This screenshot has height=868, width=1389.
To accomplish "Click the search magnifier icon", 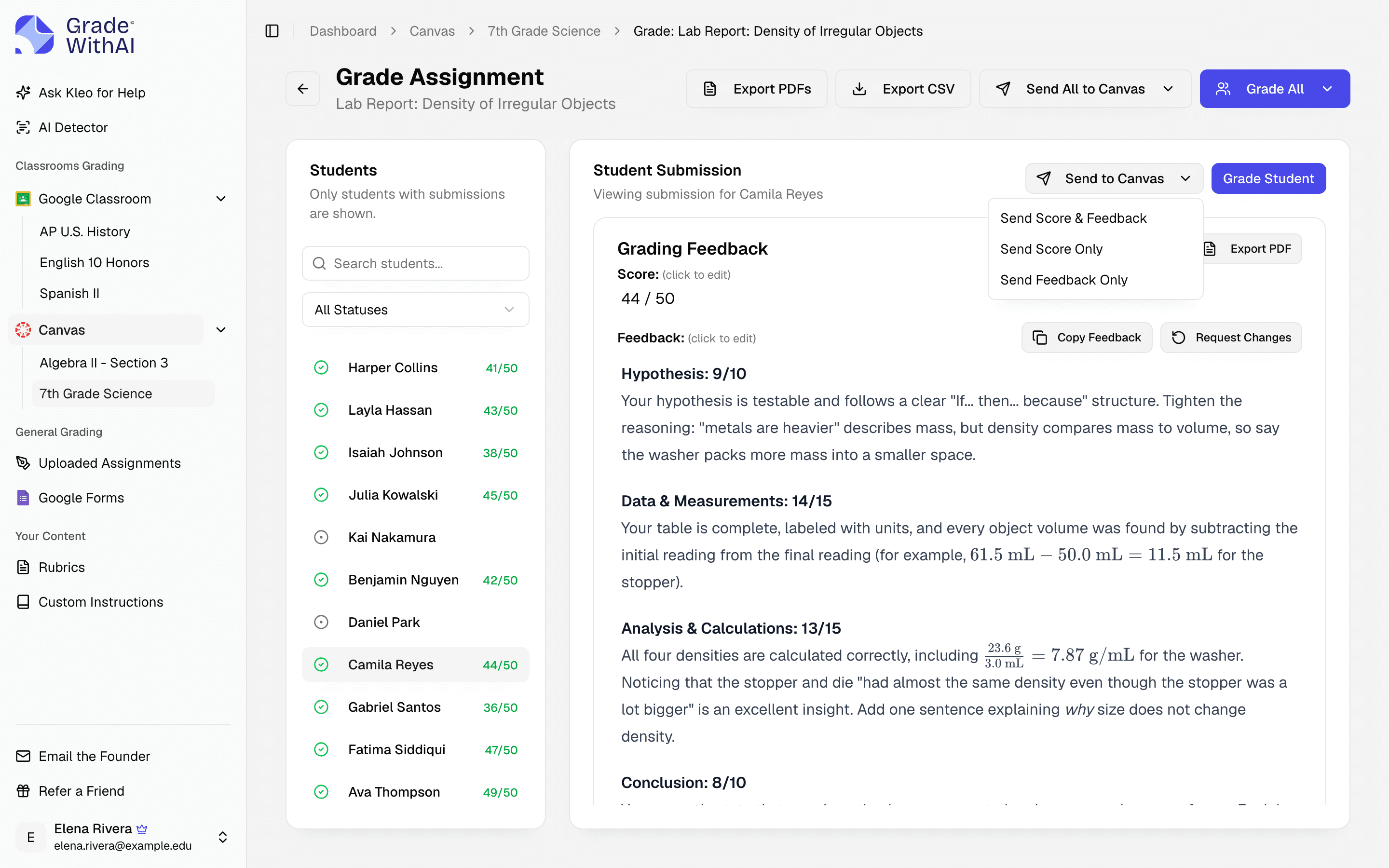I will click(319, 263).
